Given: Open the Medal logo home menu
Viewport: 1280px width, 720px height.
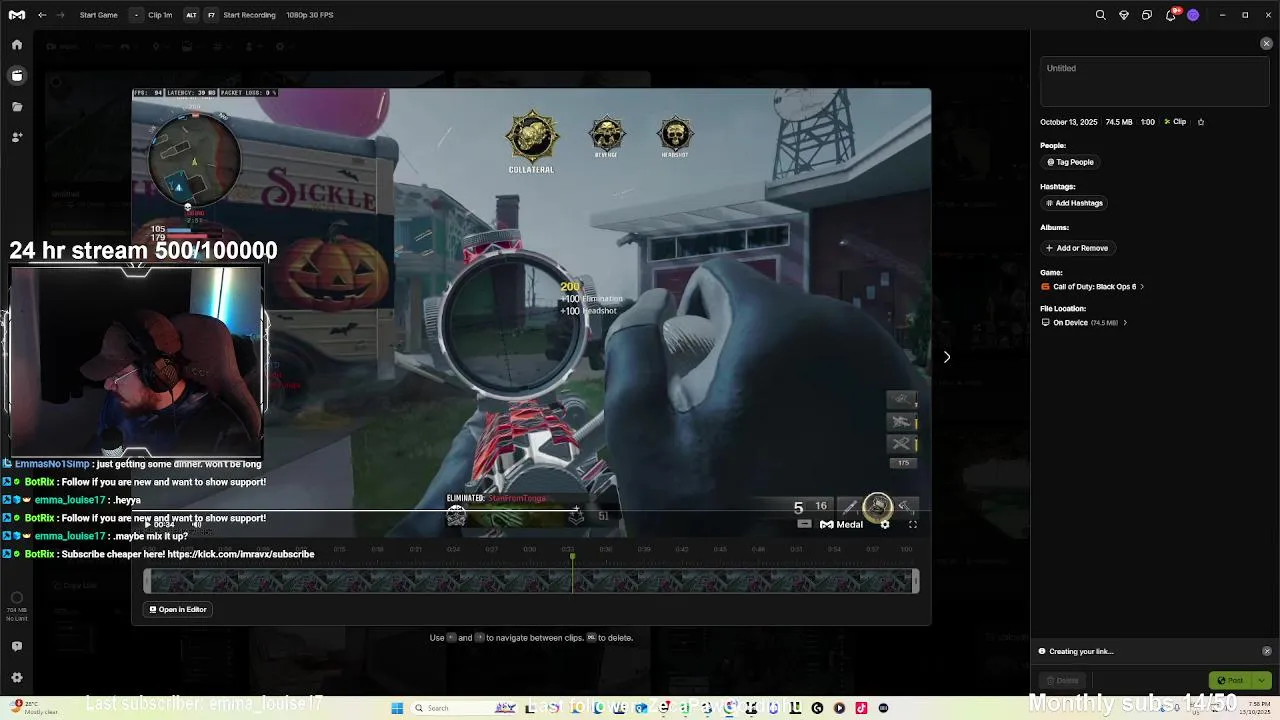Looking at the screenshot, I should click(x=17, y=15).
